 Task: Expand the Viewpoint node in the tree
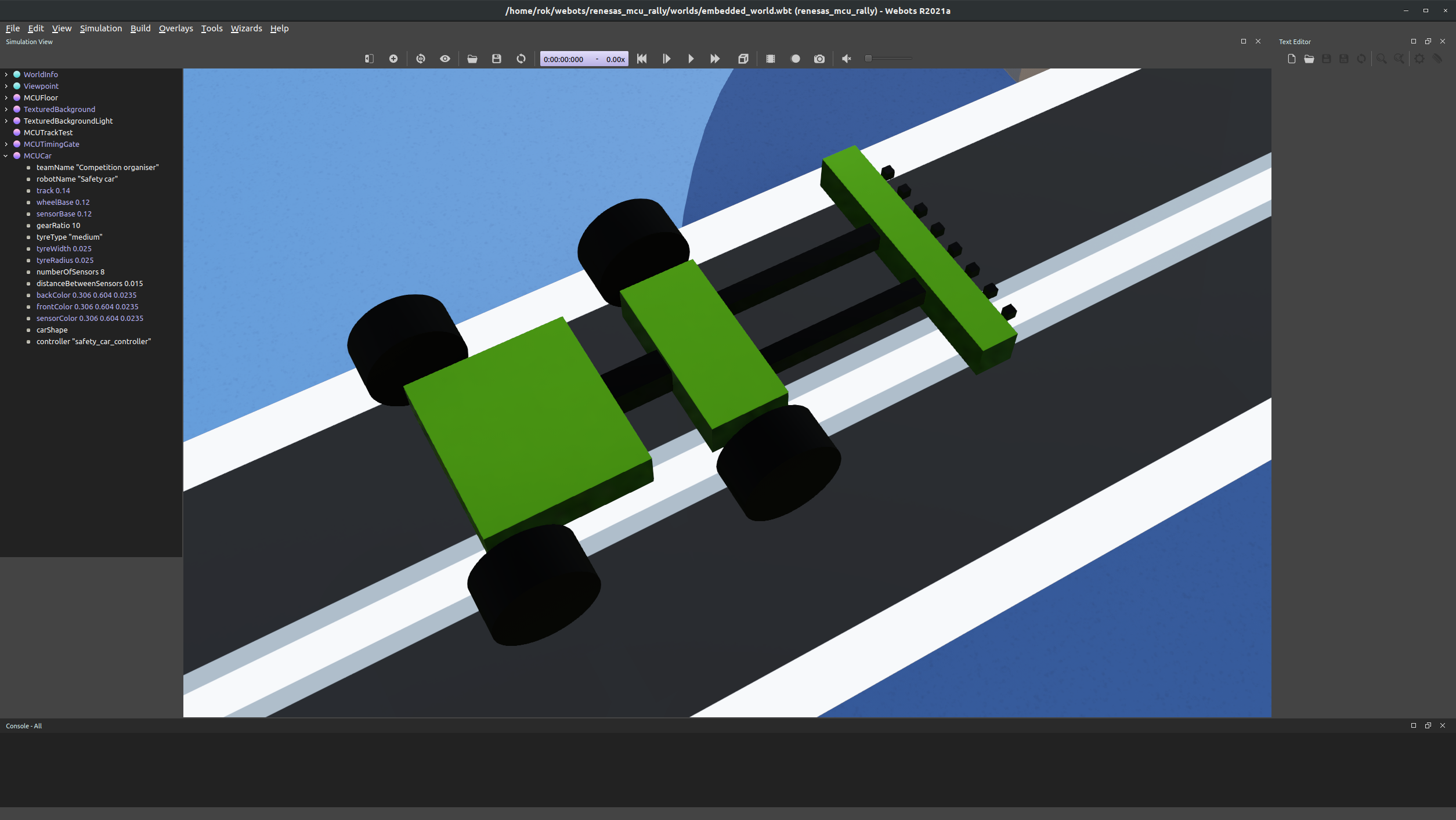pyautogui.click(x=6, y=86)
